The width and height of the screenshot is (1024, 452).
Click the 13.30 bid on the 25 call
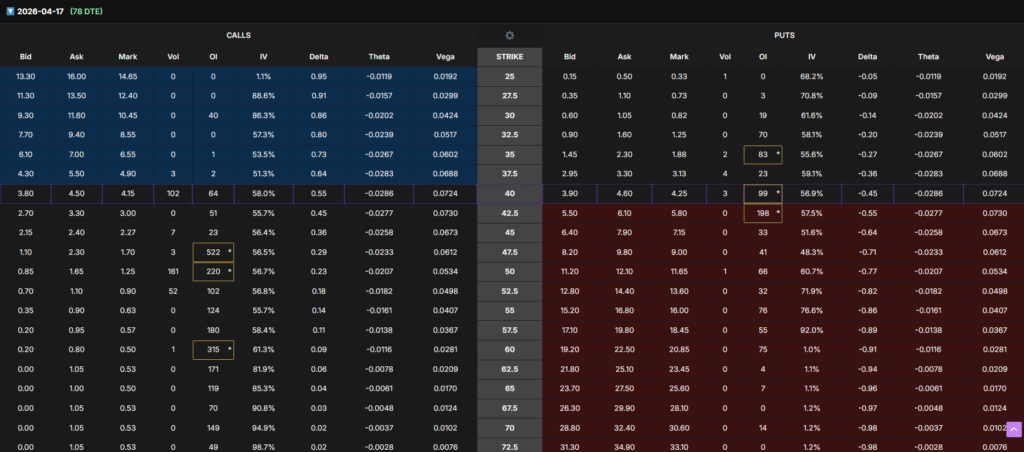(26, 77)
